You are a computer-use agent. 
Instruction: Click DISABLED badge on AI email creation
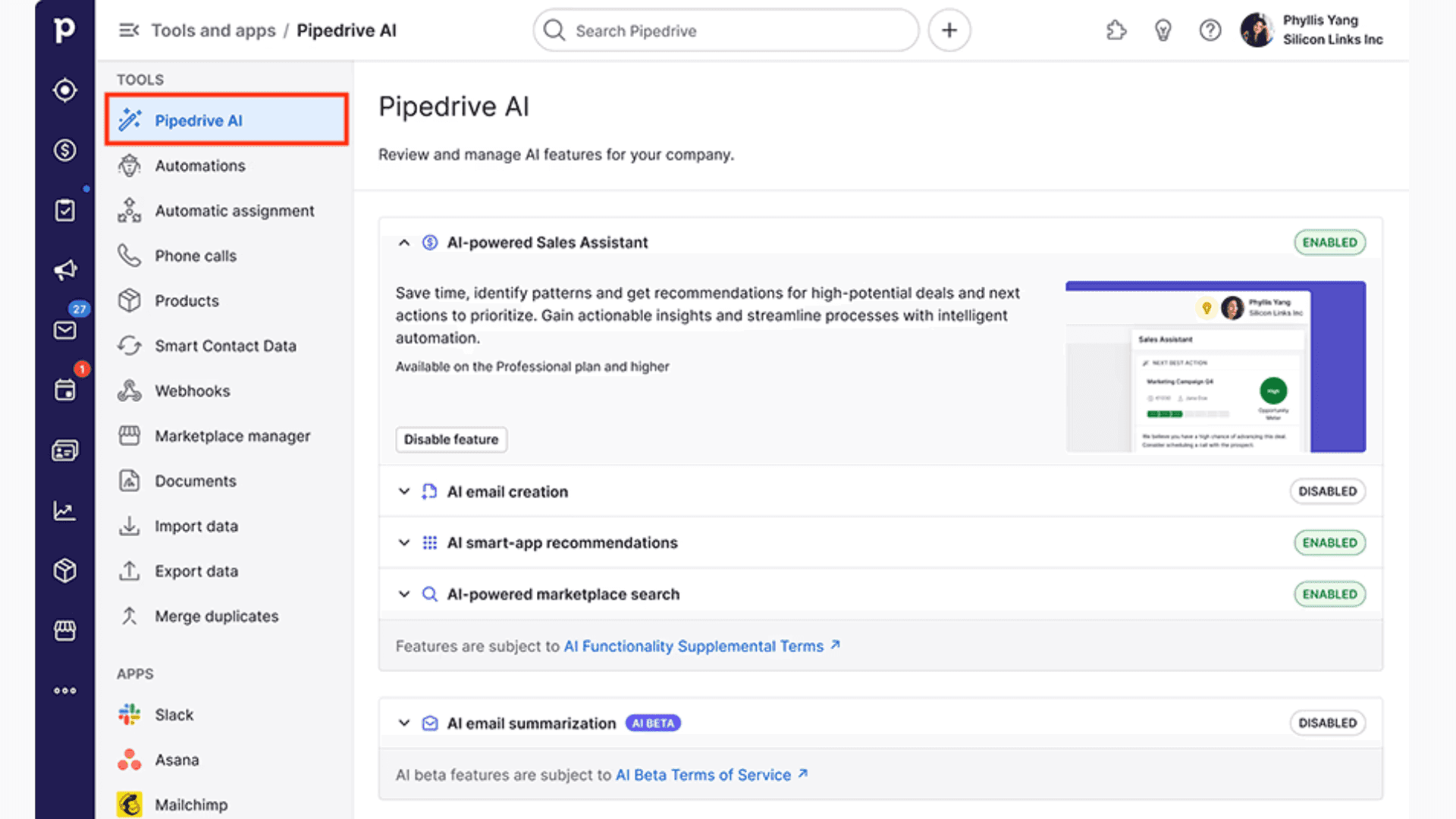[1328, 491]
